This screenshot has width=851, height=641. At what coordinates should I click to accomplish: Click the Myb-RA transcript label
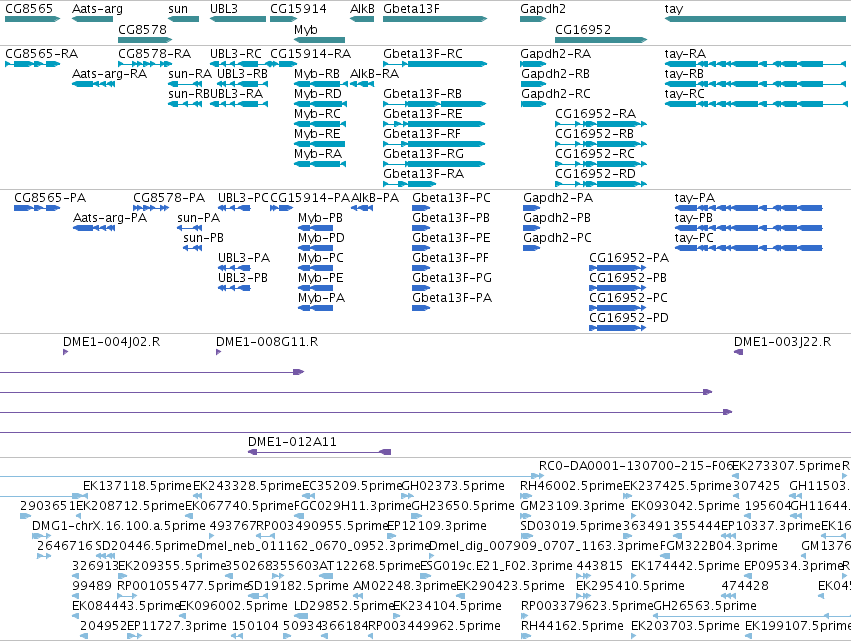tap(318, 155)
